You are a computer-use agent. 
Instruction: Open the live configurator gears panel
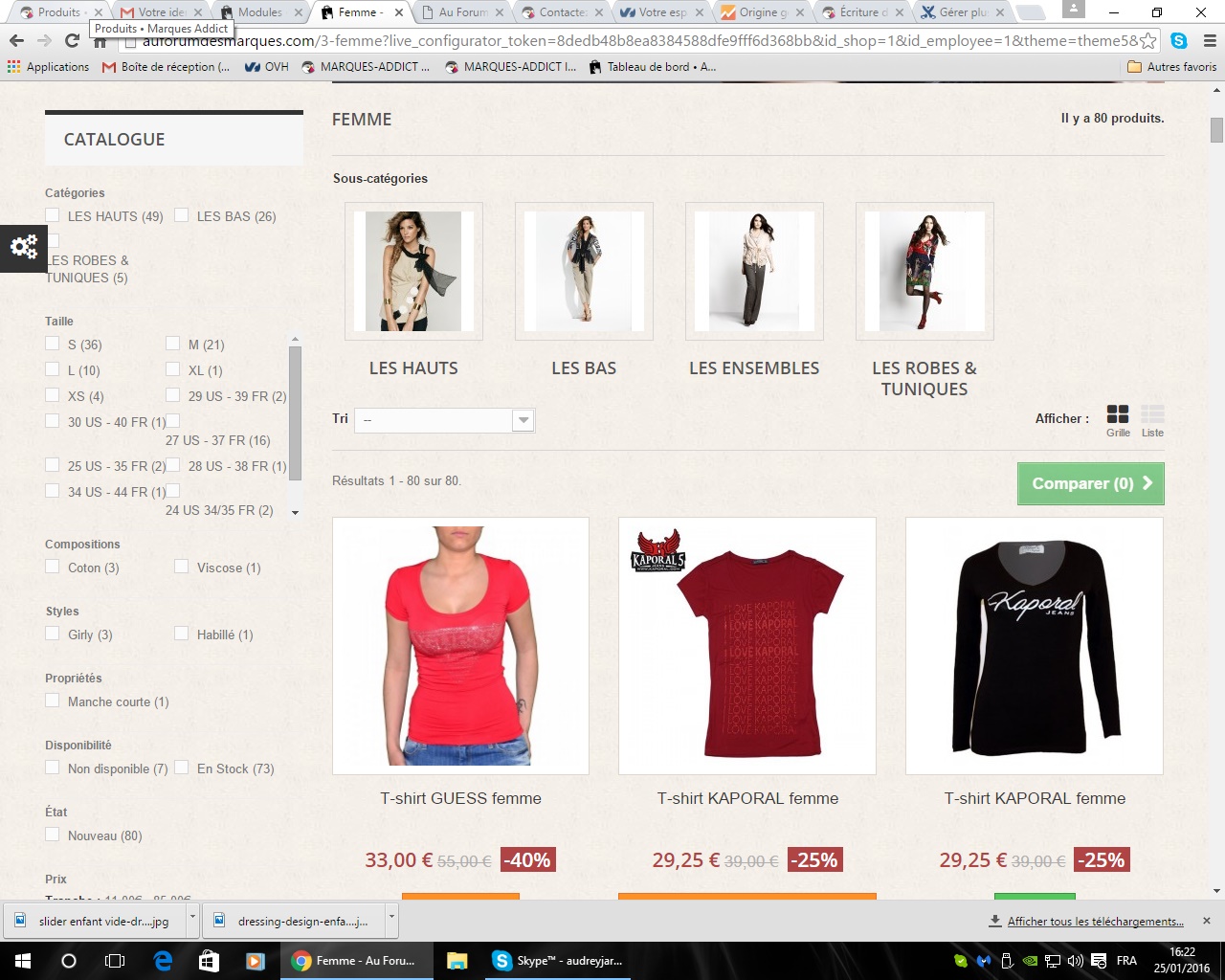24,247
